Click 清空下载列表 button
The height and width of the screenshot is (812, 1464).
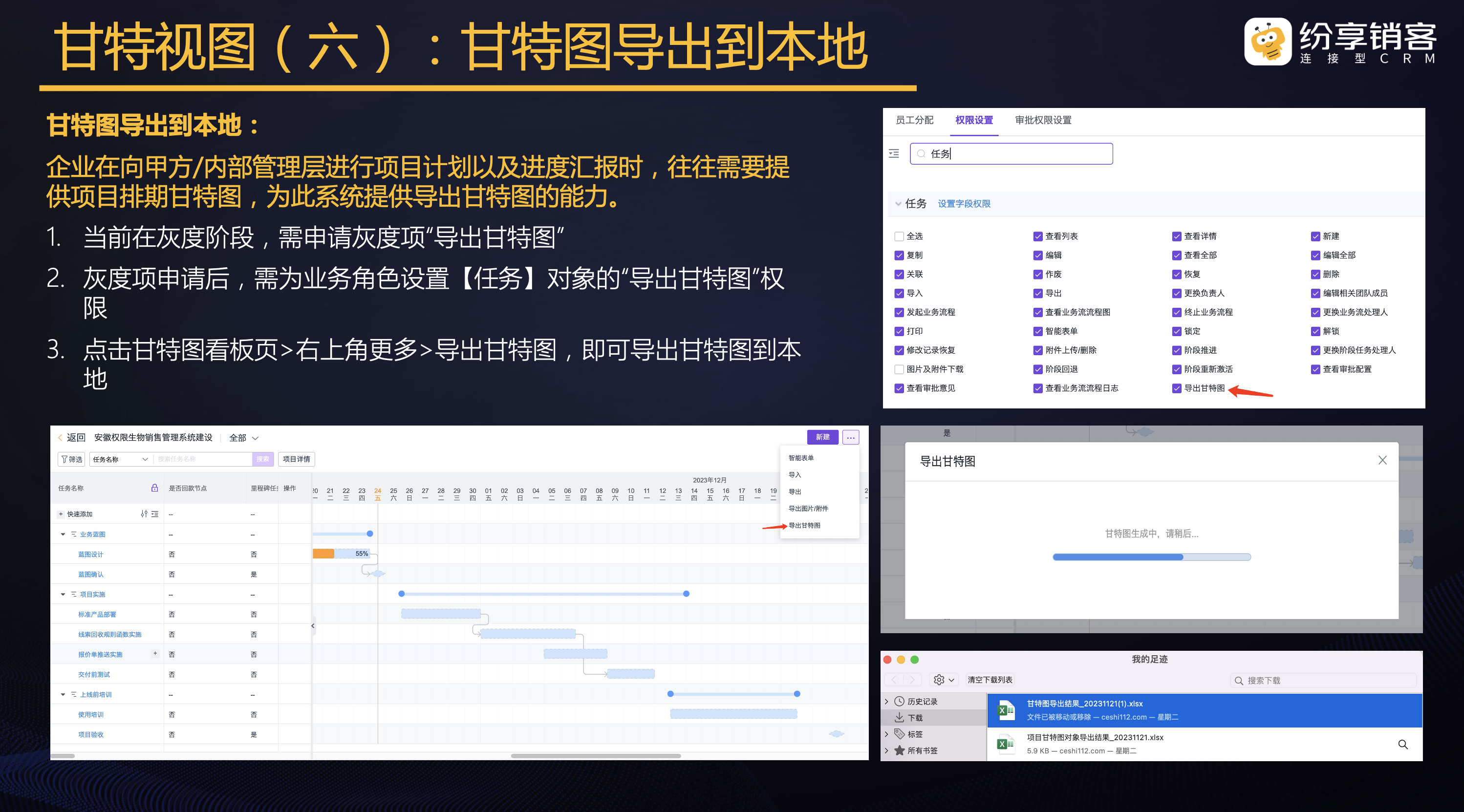pyautogui.click(x=990, y=680)
